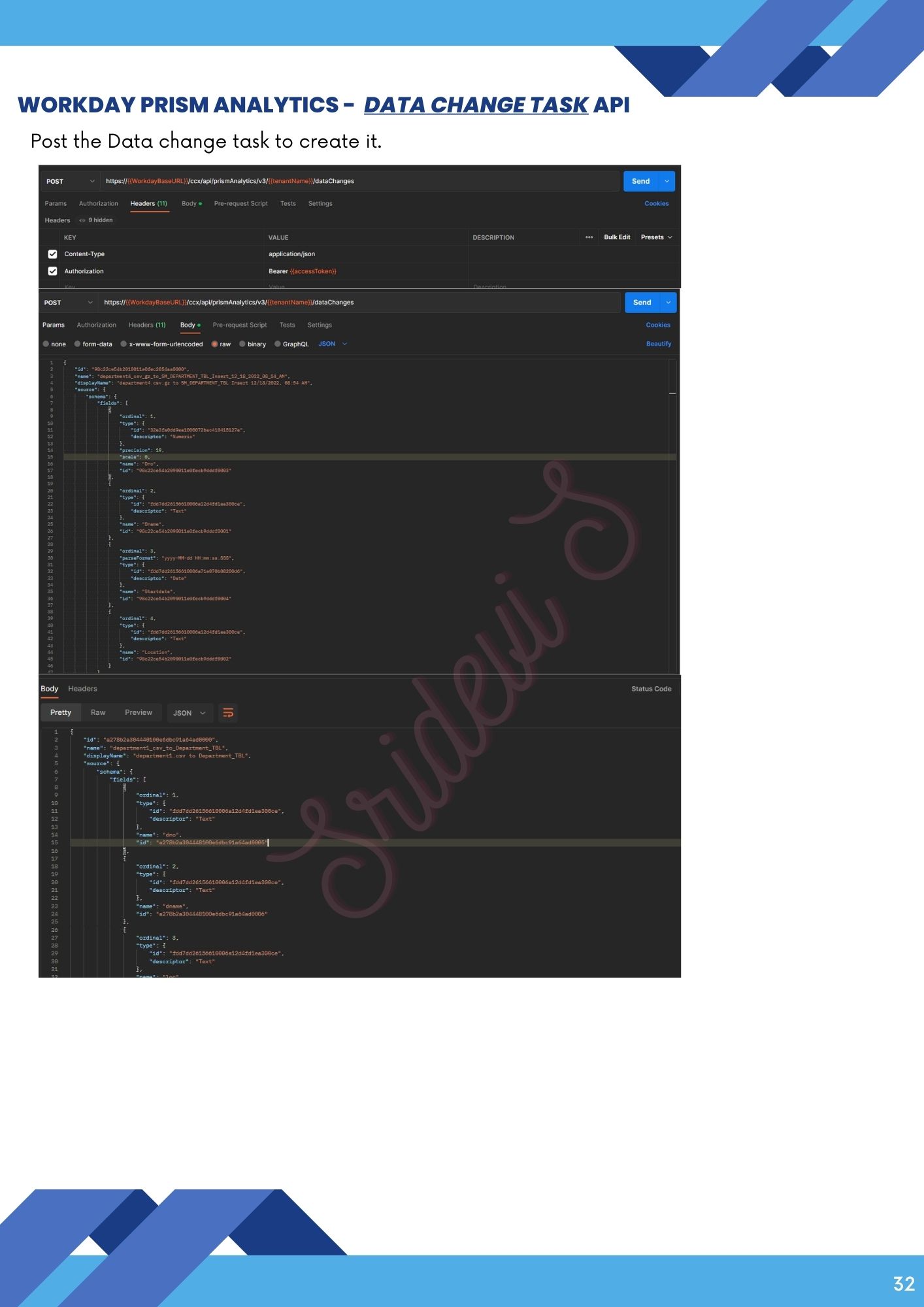The width and height of the screenshot is (924, 1307).
Task: Click Send in the lower request
Action: pos(642,303)
